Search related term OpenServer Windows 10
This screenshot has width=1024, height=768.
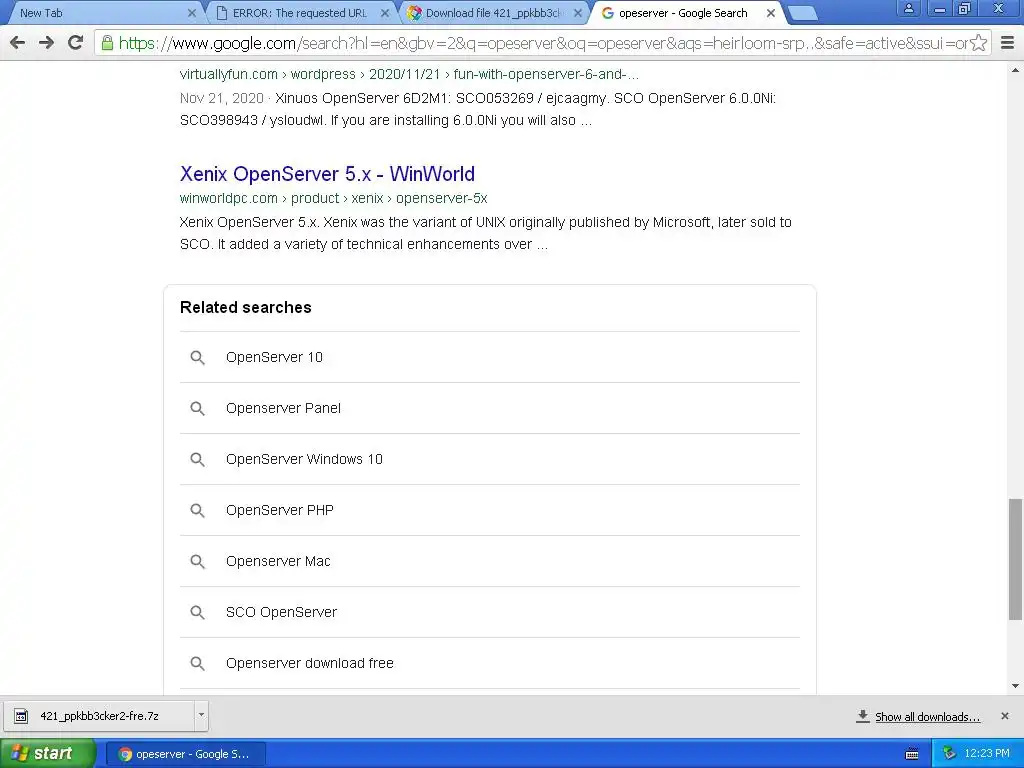304,459
